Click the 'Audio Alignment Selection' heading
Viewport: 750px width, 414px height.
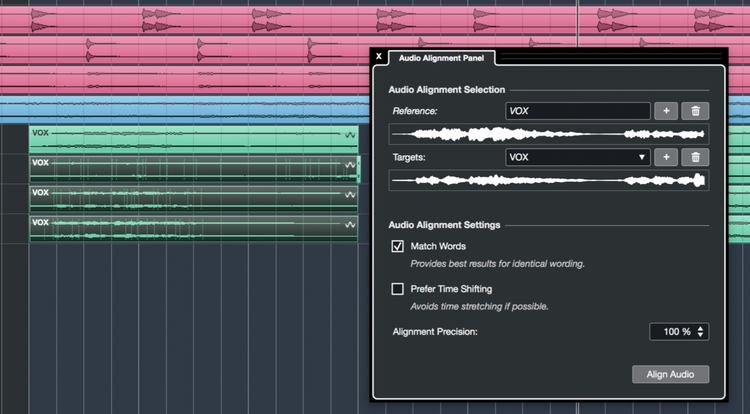point(447,89)
